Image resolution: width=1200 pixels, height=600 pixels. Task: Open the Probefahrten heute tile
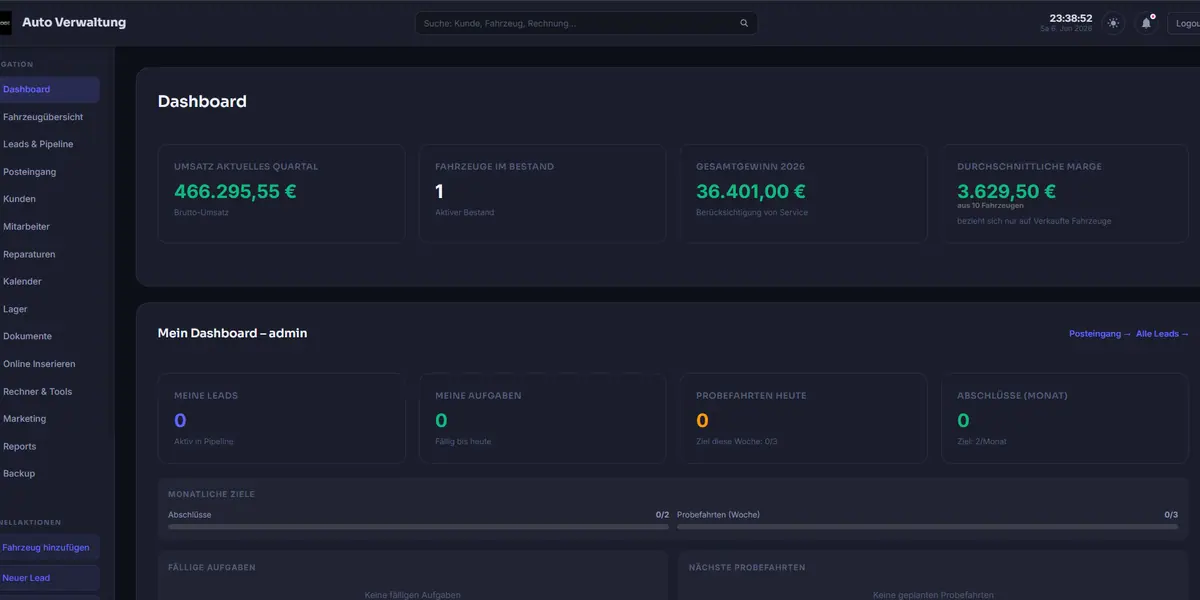tap(803, 418)
